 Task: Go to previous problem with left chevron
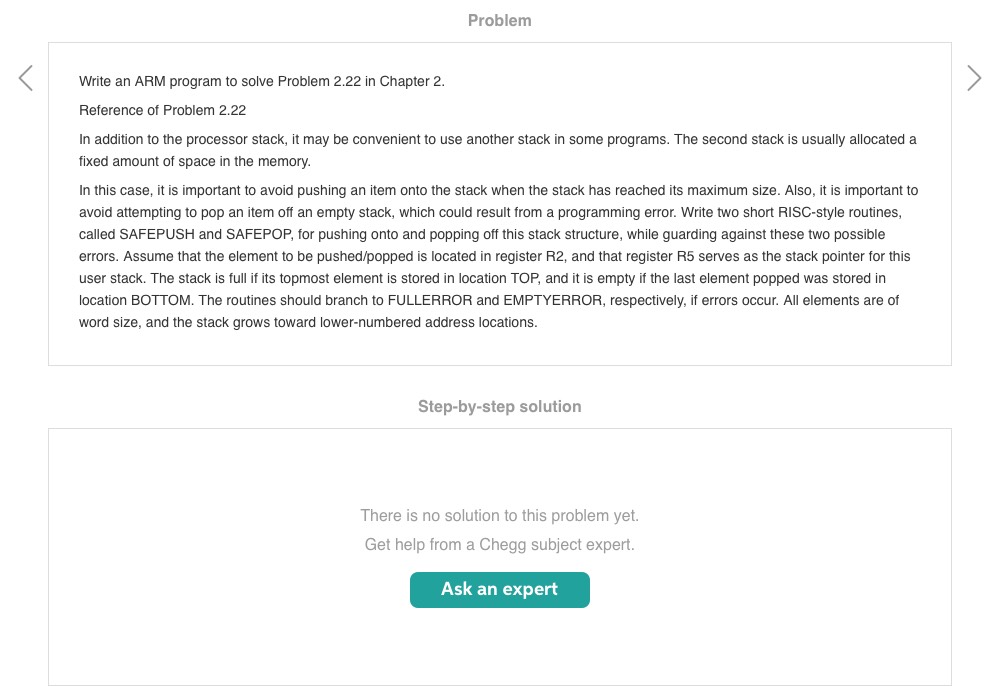point(26,78)
